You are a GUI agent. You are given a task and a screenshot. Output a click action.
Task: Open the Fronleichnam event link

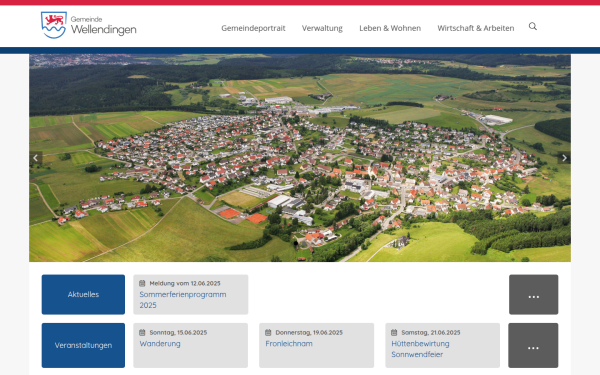pyautogui.click(x=289, y=344)
